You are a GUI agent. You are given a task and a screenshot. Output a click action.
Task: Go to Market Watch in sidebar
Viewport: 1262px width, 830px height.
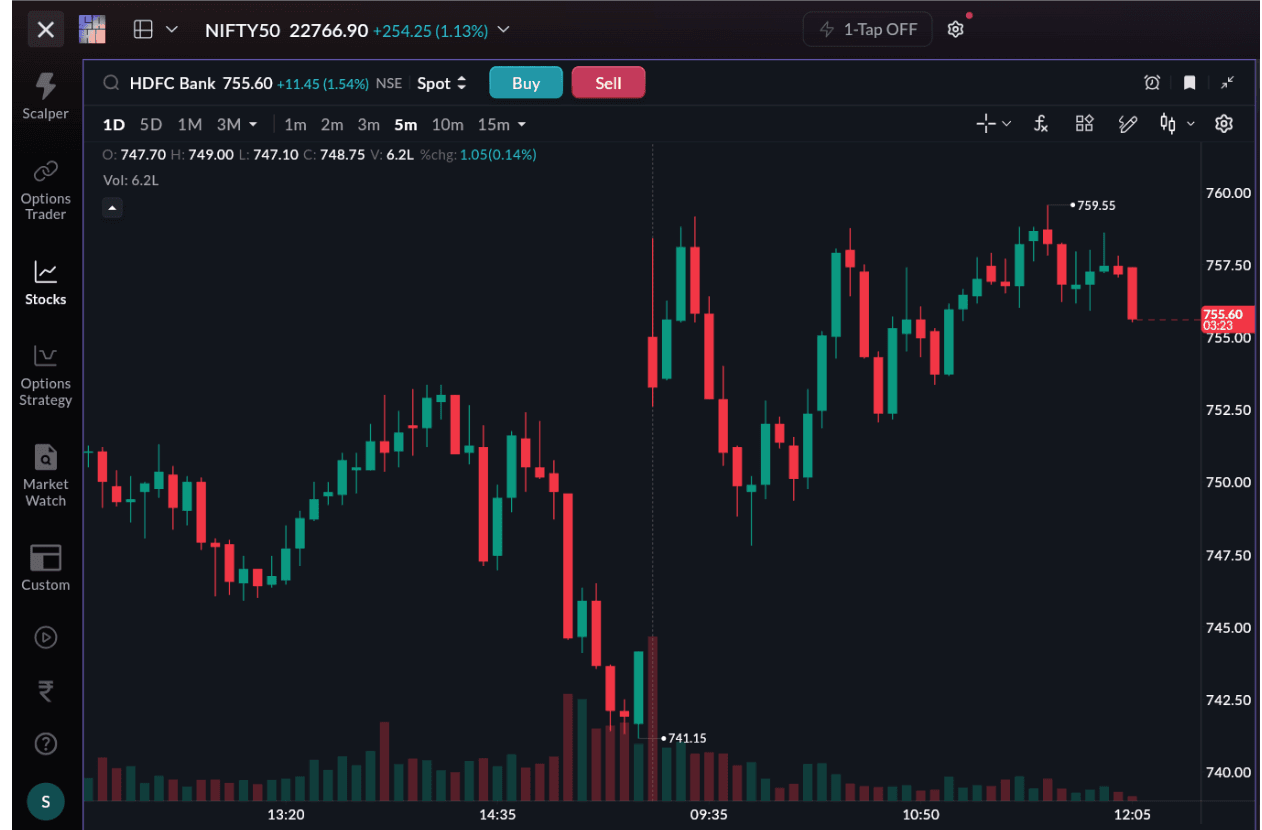45,476
